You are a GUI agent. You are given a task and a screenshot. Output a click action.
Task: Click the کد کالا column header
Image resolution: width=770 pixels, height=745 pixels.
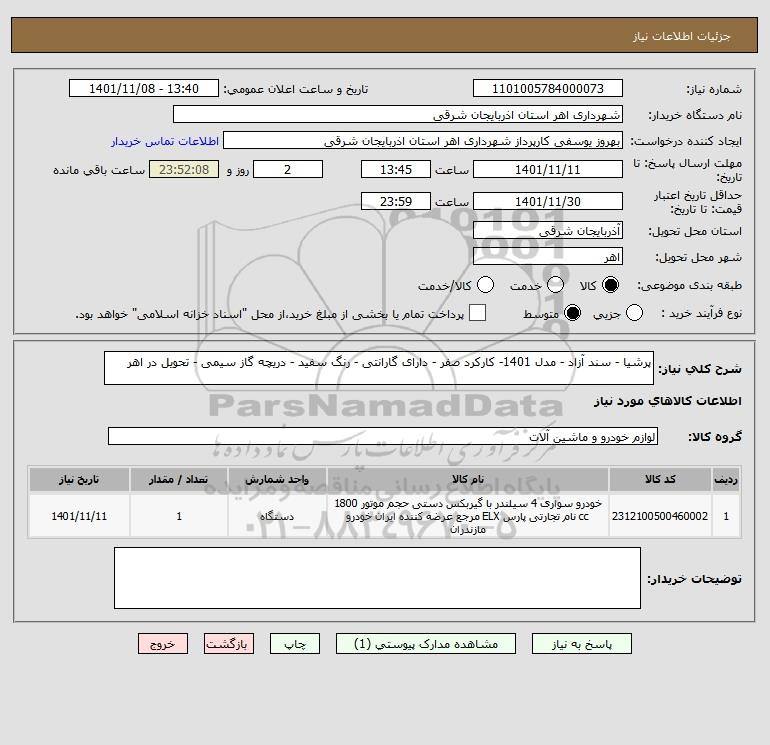coord(660,480)
